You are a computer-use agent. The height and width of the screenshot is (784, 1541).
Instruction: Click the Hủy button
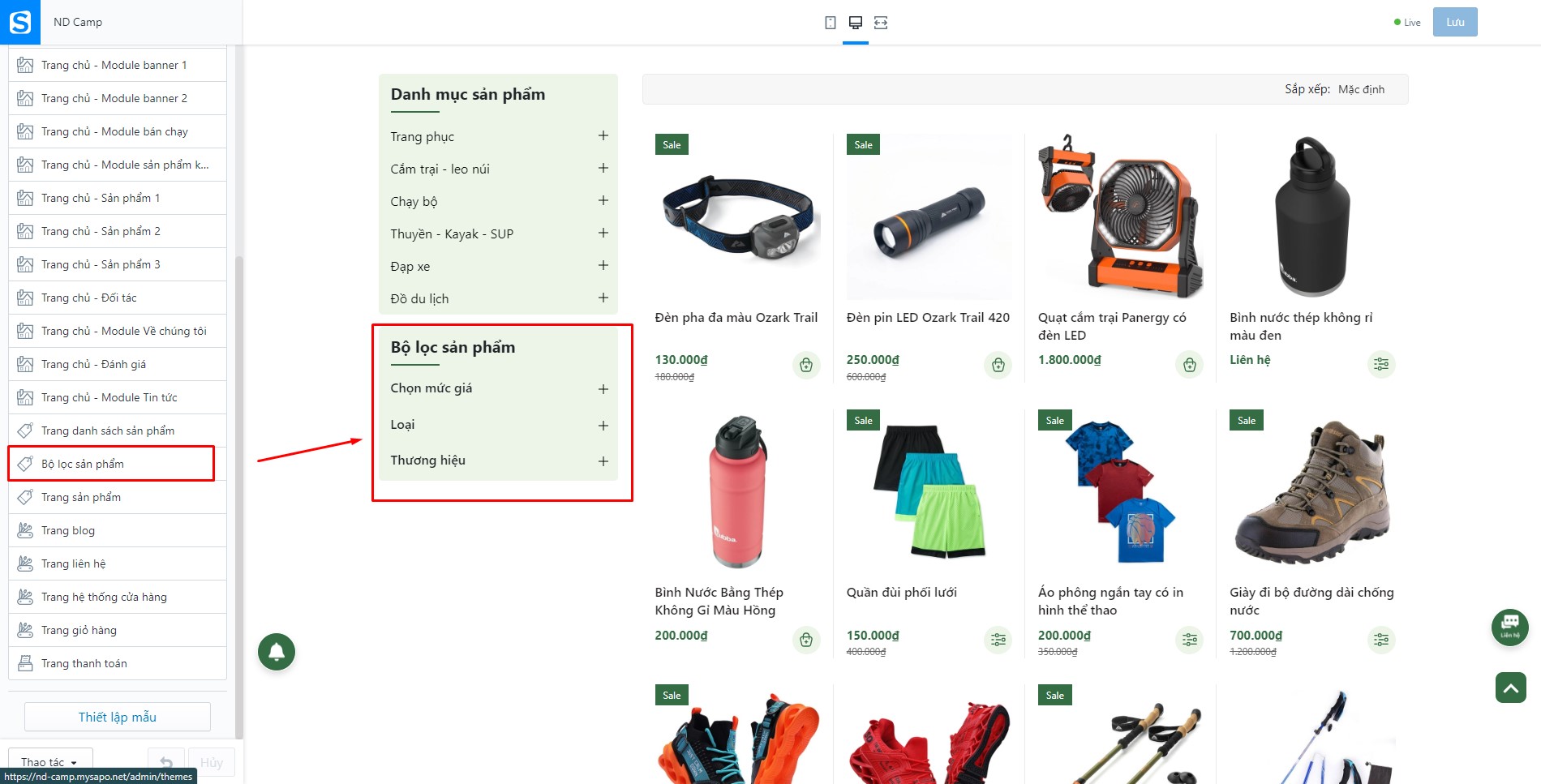pyautogui.click(x=212, y=762)
